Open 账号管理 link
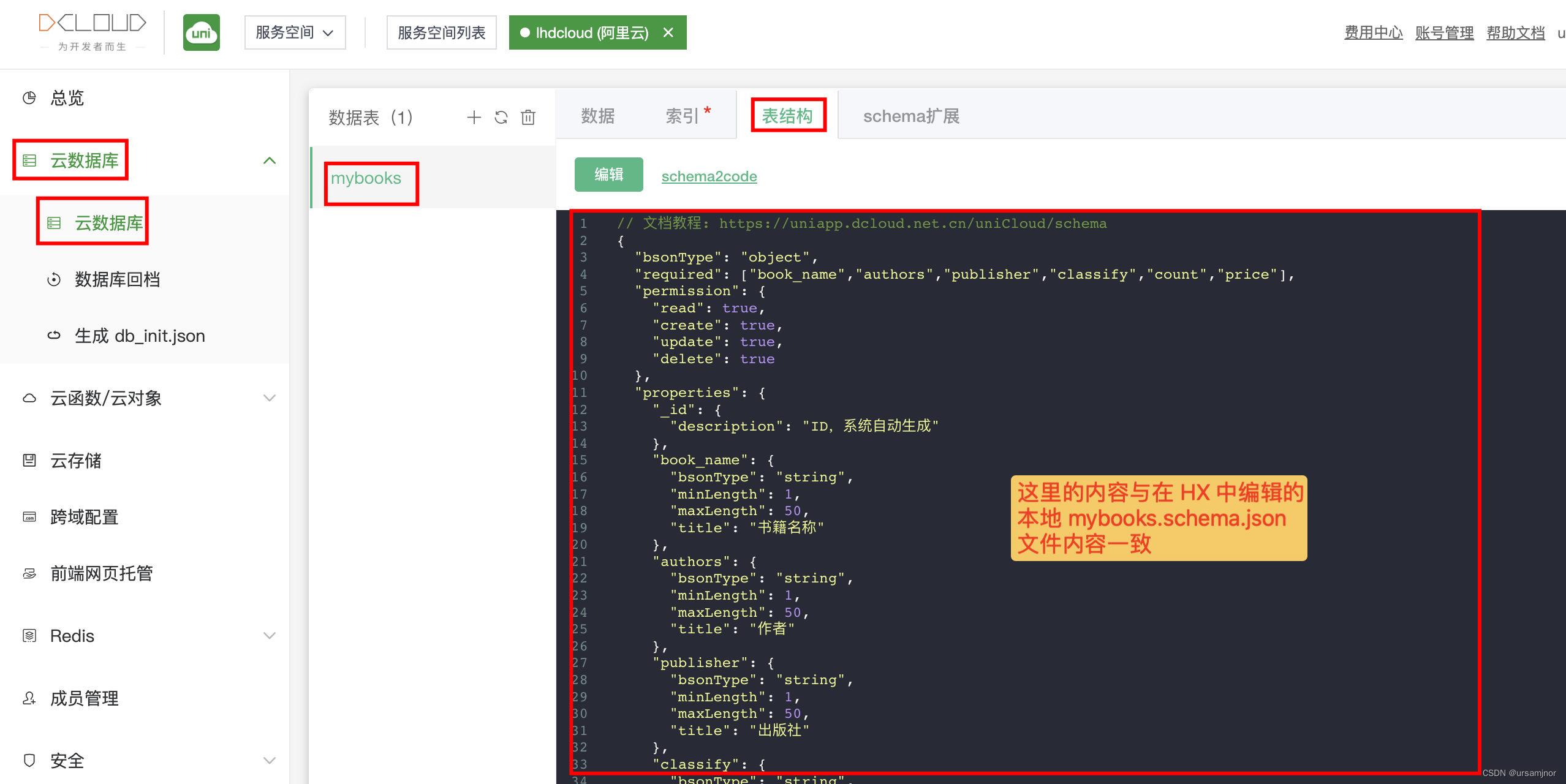Screen dimensions: 1566x784 click(1444, 32)
